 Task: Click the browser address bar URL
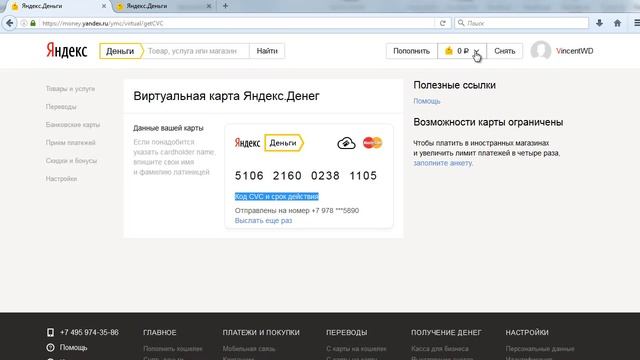[x=237, y=23]
